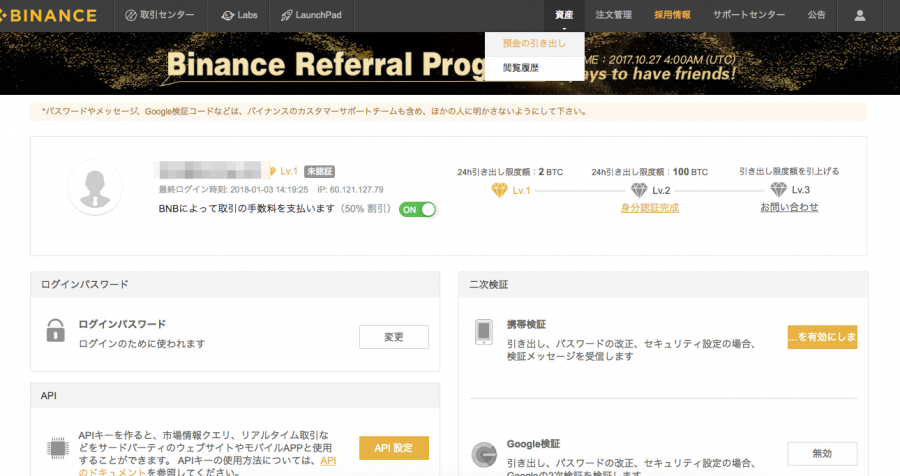Click the 最終ログイン時刻 login time text

[x=234, y=189]
